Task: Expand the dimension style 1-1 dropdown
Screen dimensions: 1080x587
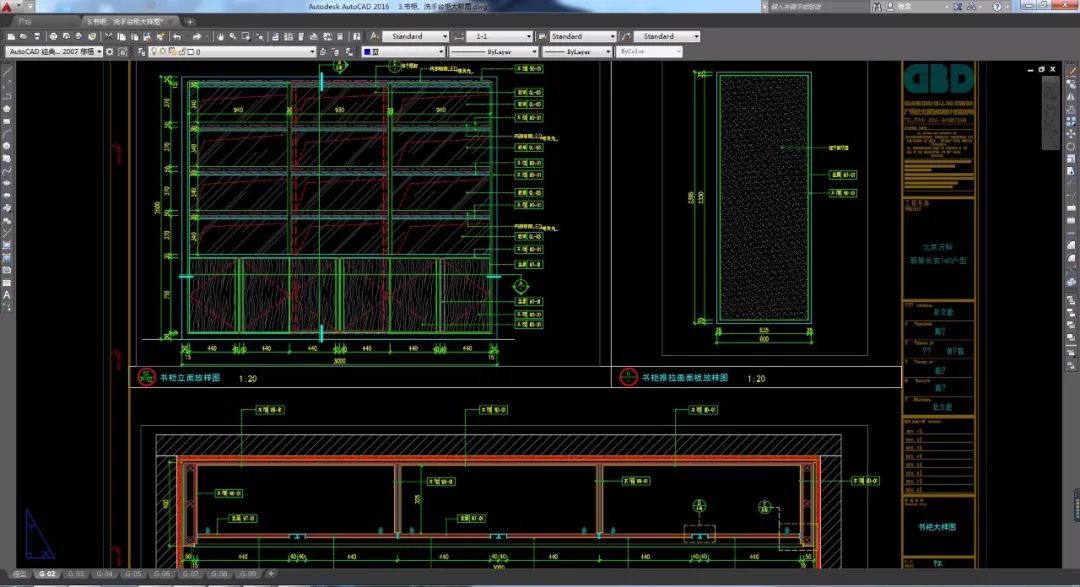Action: [x=500, y=37]
